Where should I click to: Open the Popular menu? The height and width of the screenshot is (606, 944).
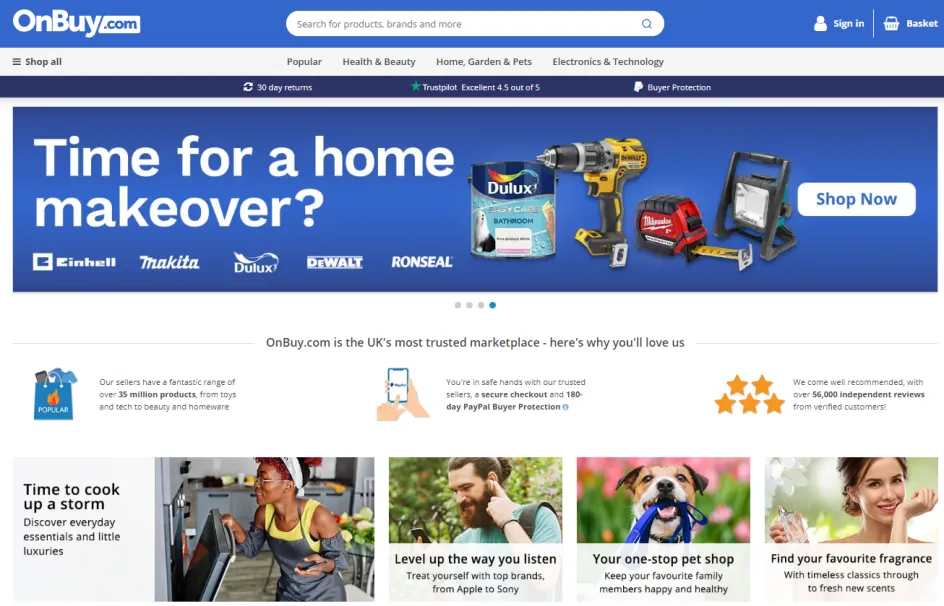click(304, 61)
